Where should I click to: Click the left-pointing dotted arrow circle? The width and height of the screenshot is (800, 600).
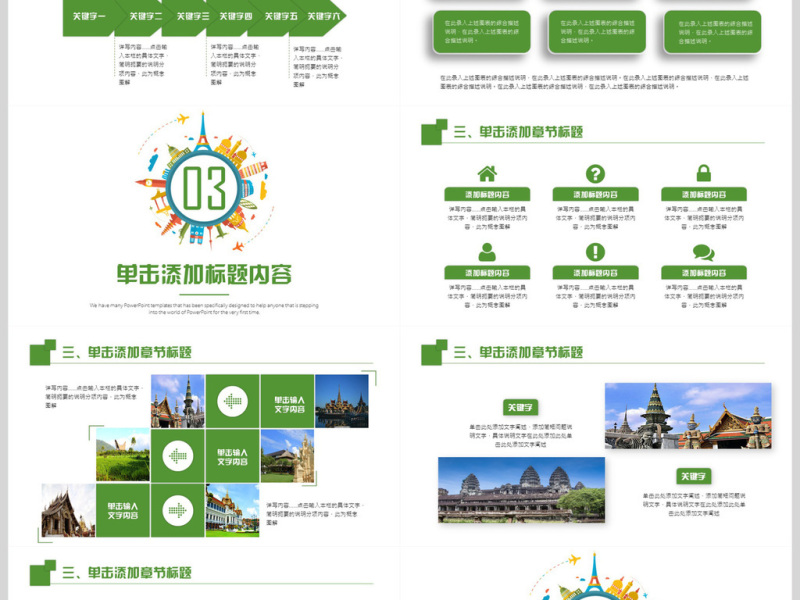tap(178, 456)
